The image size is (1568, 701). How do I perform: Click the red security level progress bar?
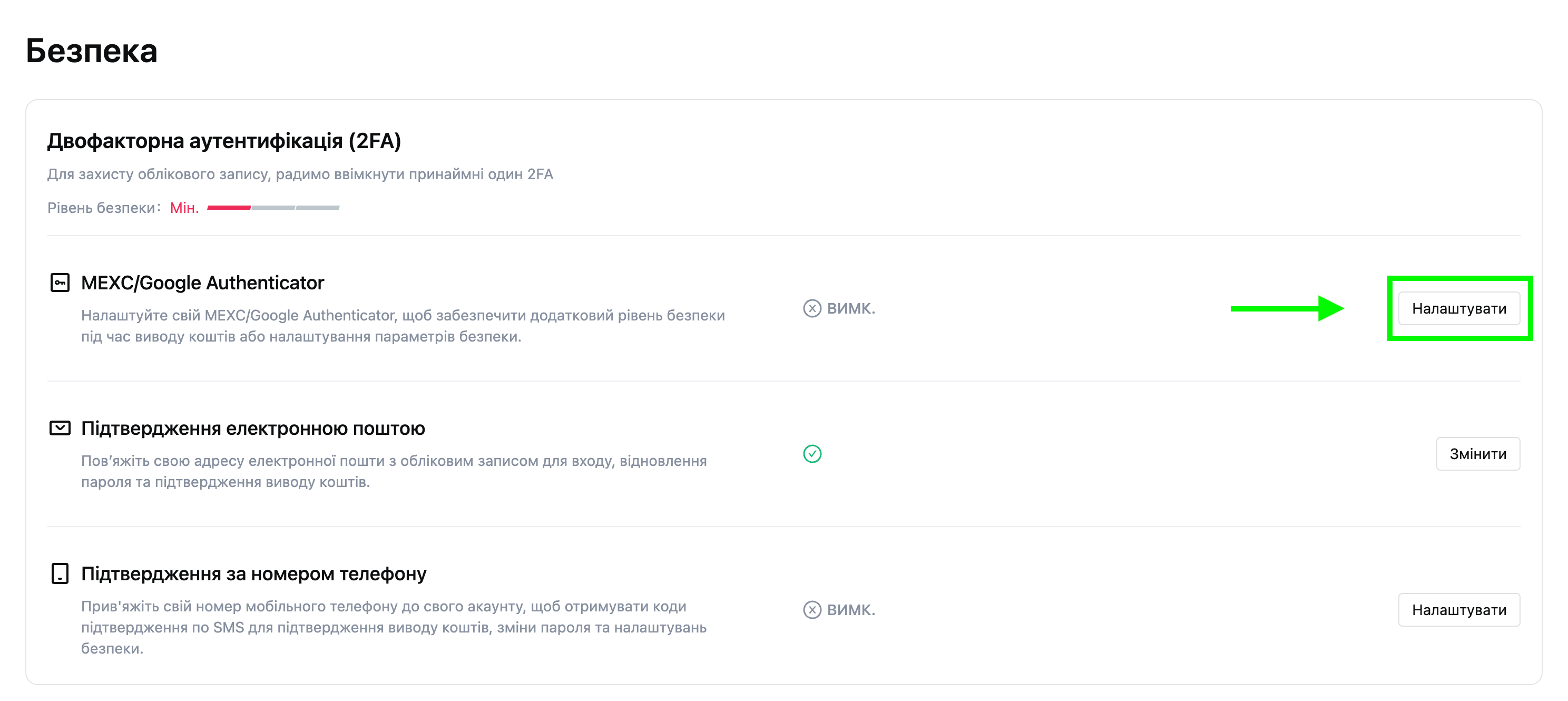pyautogui.click(x=229, y=208)
